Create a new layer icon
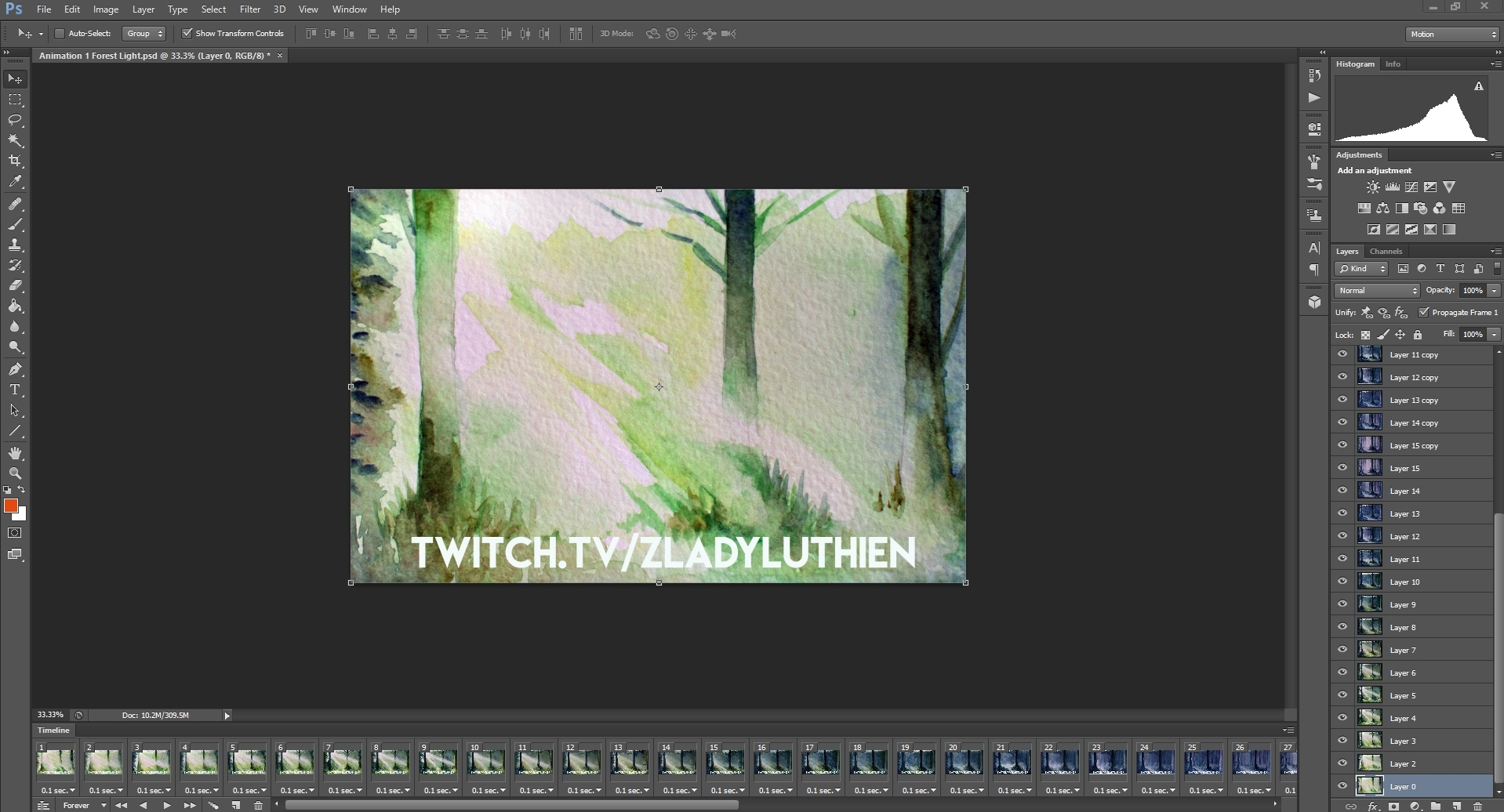 tap(1456, 807)
